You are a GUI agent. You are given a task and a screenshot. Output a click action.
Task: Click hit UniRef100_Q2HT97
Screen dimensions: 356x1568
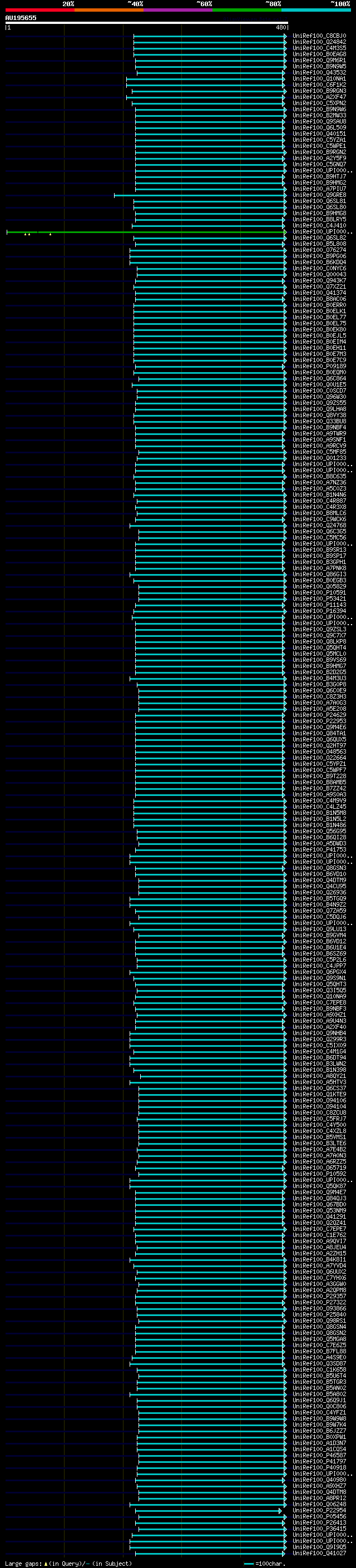click(x=319, y=746)
